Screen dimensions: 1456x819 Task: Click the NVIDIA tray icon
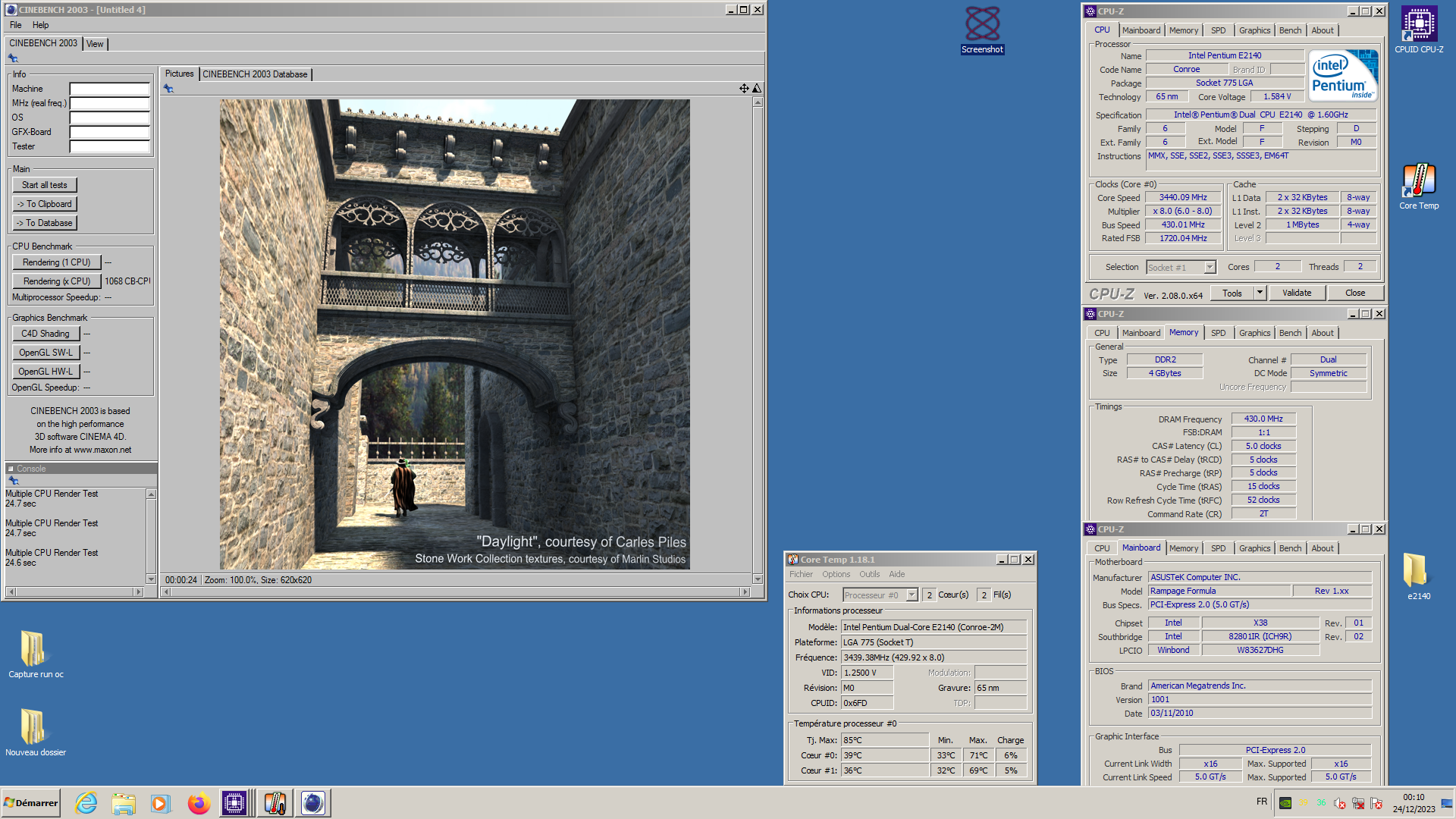click(x=1285, y=803)
